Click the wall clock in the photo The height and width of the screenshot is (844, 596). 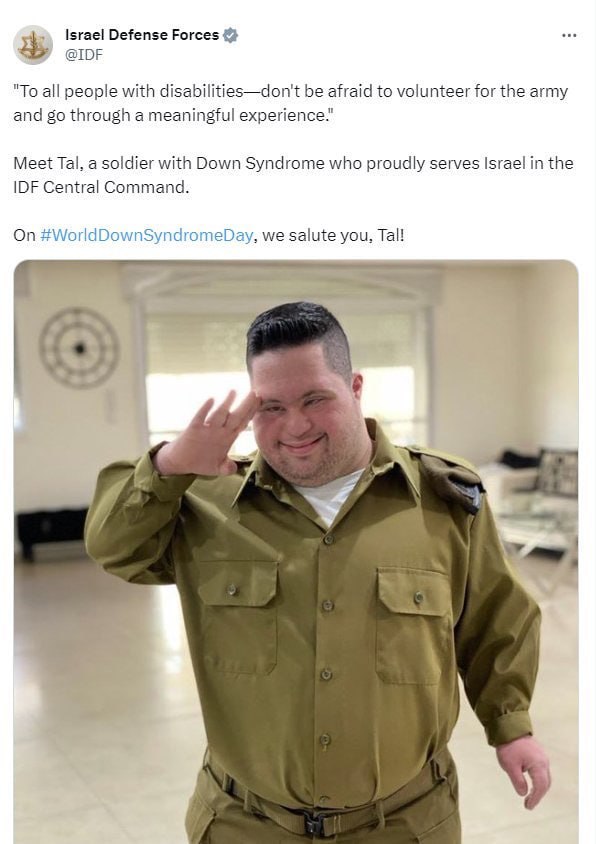[79, 348]
